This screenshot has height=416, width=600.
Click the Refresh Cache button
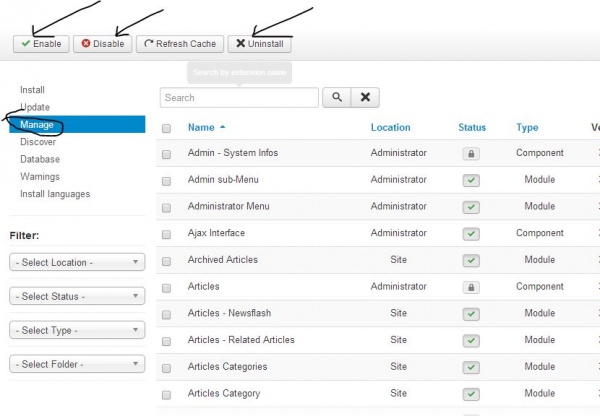click(x=179, y=44)
